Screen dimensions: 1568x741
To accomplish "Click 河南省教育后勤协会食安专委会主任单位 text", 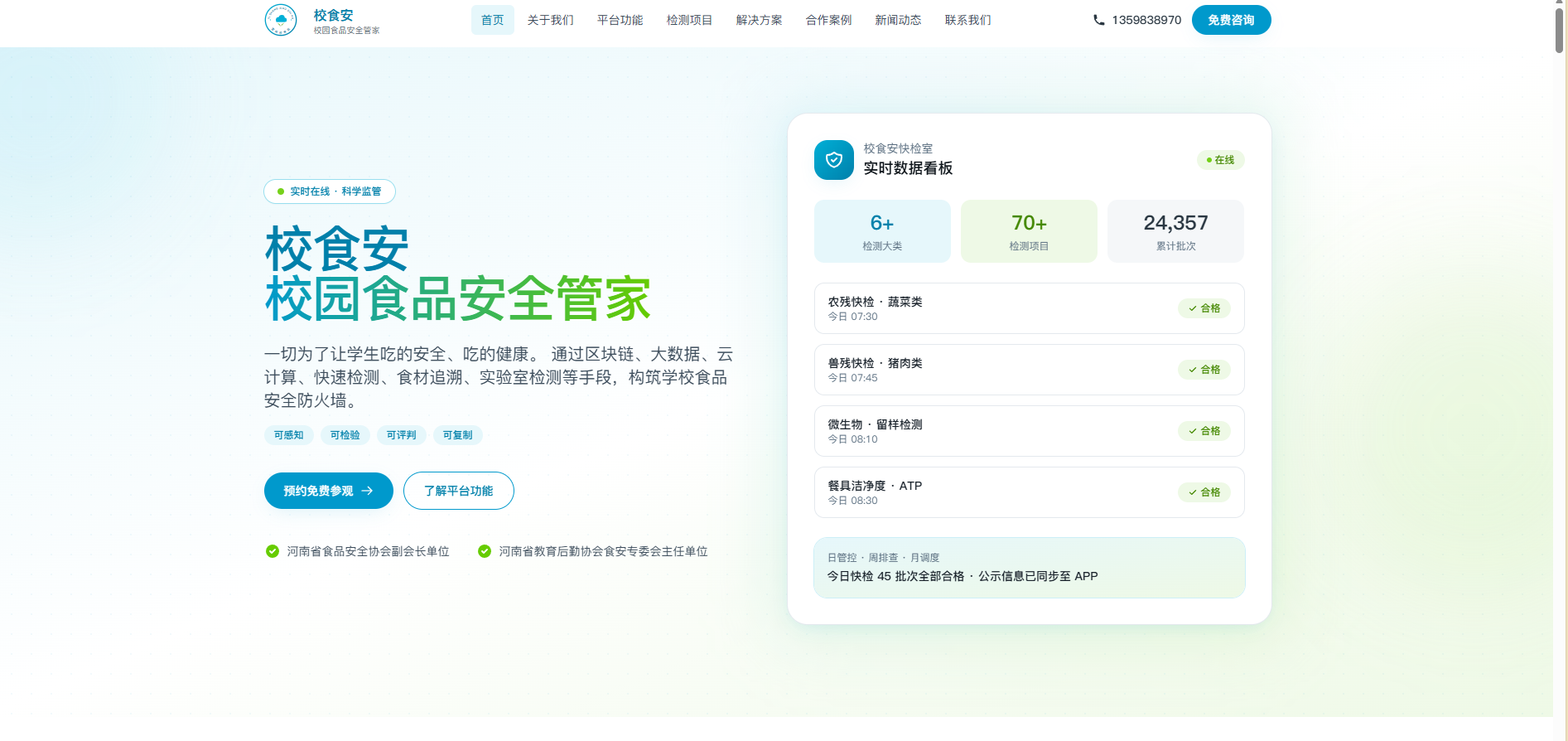I will click(603, 551).
